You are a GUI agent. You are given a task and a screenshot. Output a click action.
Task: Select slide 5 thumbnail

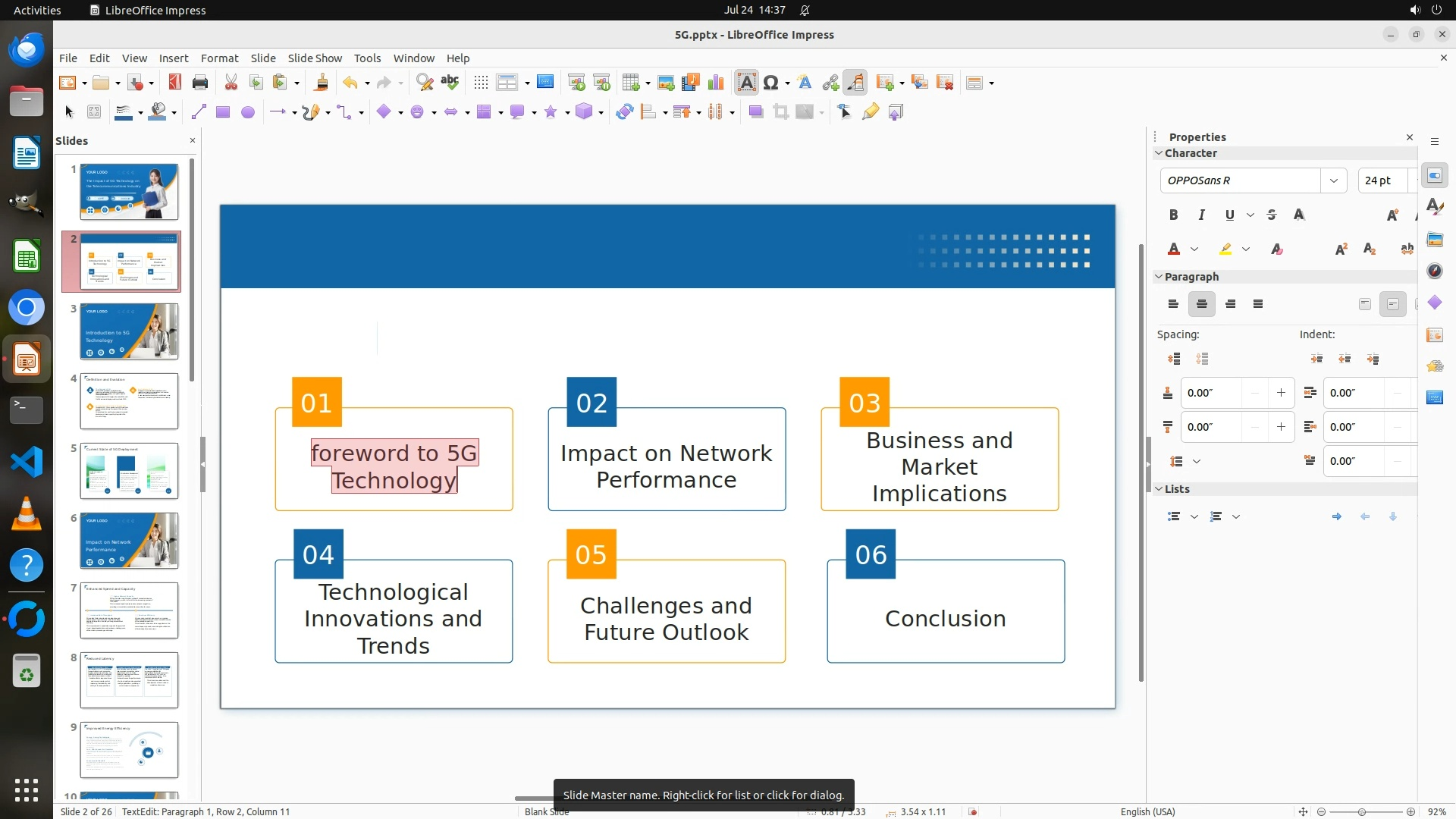click(129, 471)
